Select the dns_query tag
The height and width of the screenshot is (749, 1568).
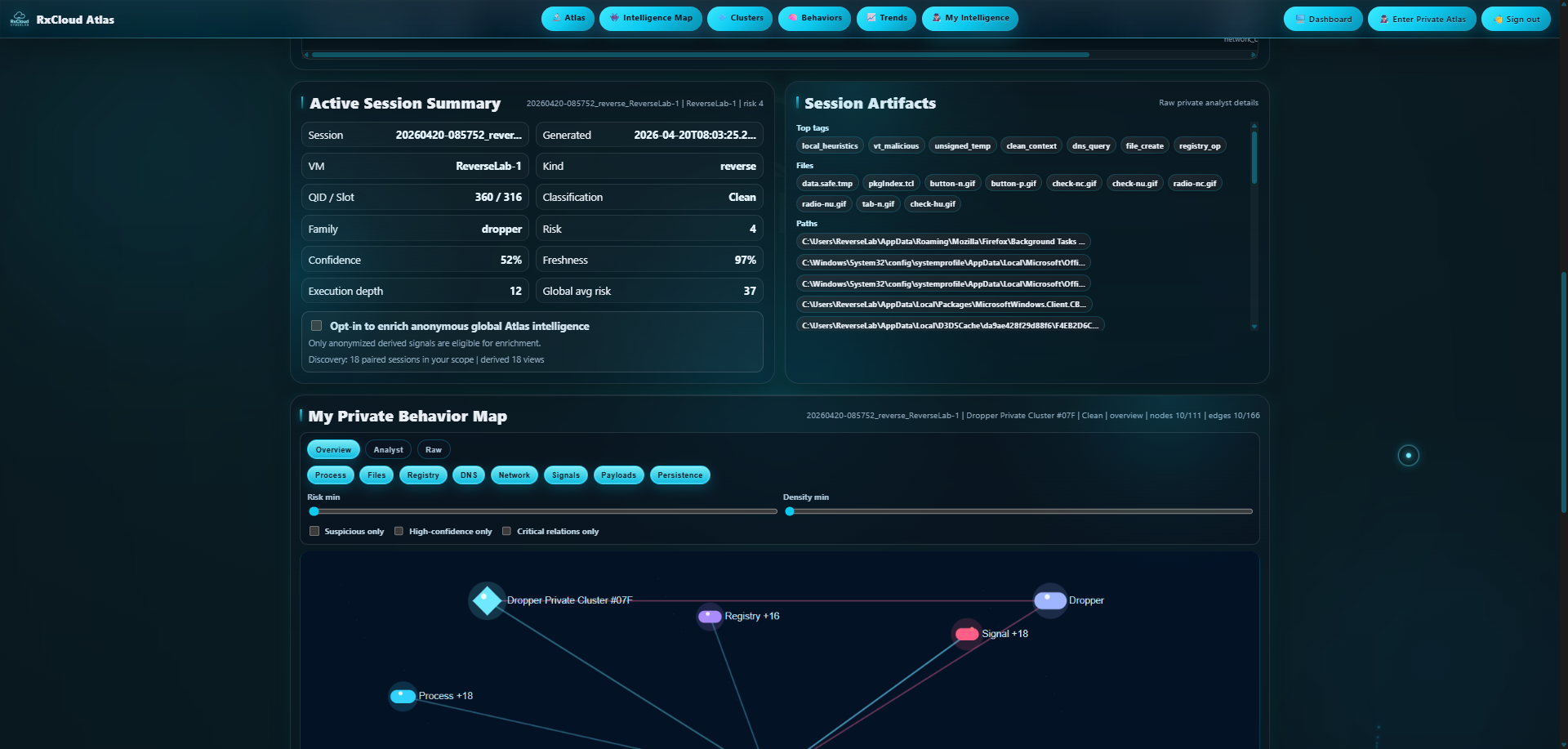tap(1091, 146)
